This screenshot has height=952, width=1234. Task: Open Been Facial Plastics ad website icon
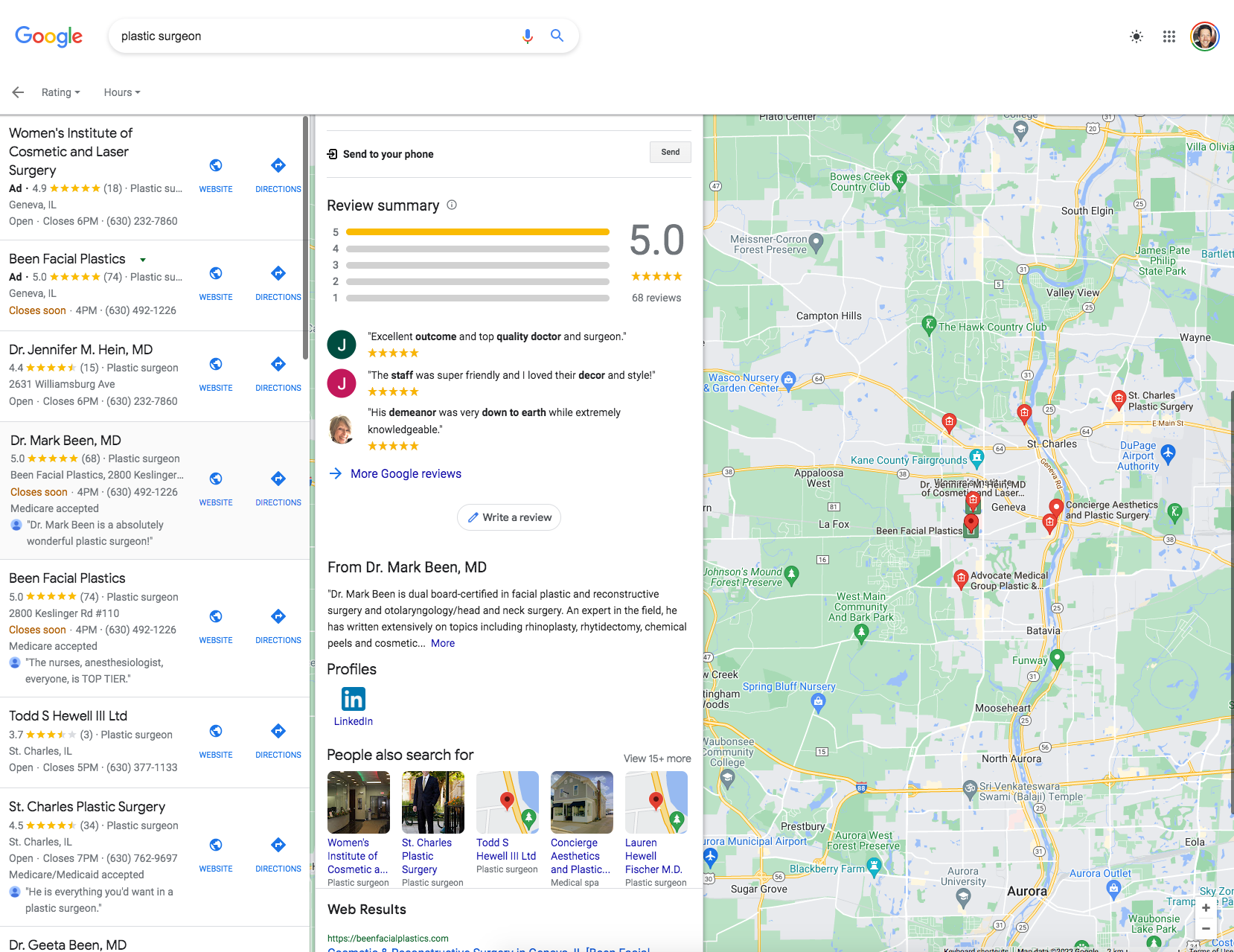[216, 273]
